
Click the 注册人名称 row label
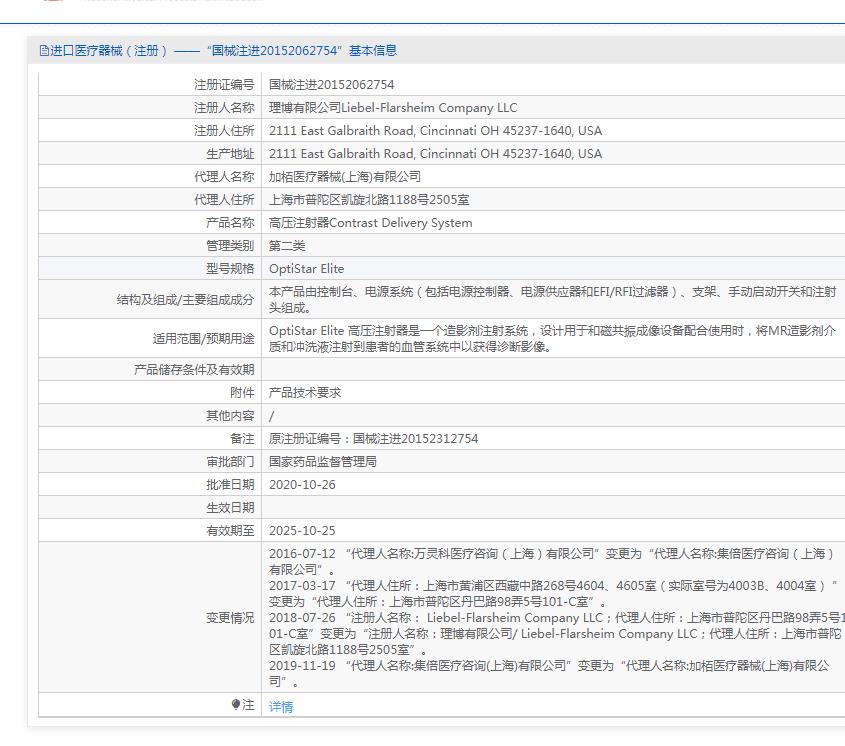[x=224, y=108]
